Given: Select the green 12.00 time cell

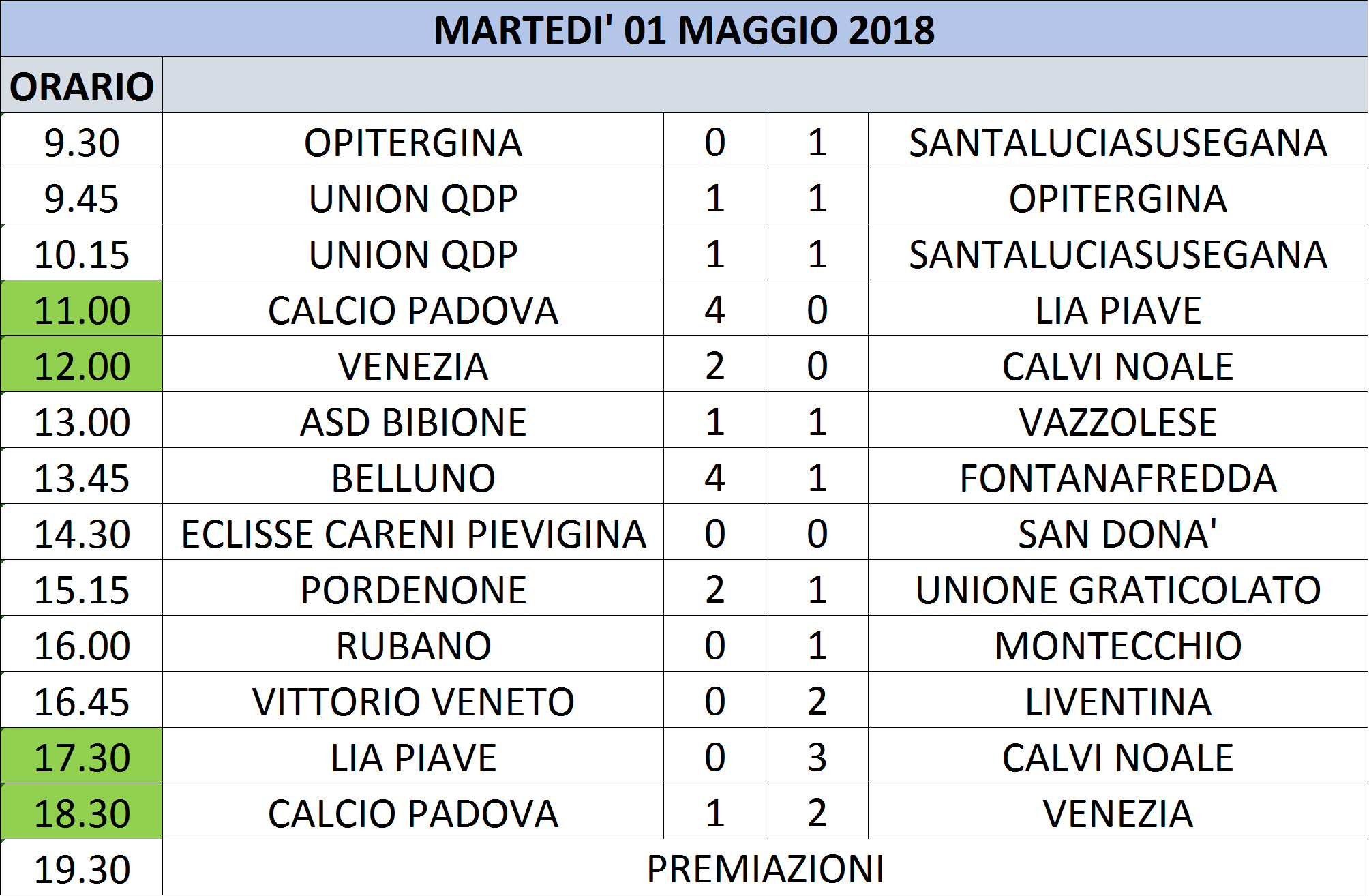Looking at the screenshot, I should coord(82,364).
